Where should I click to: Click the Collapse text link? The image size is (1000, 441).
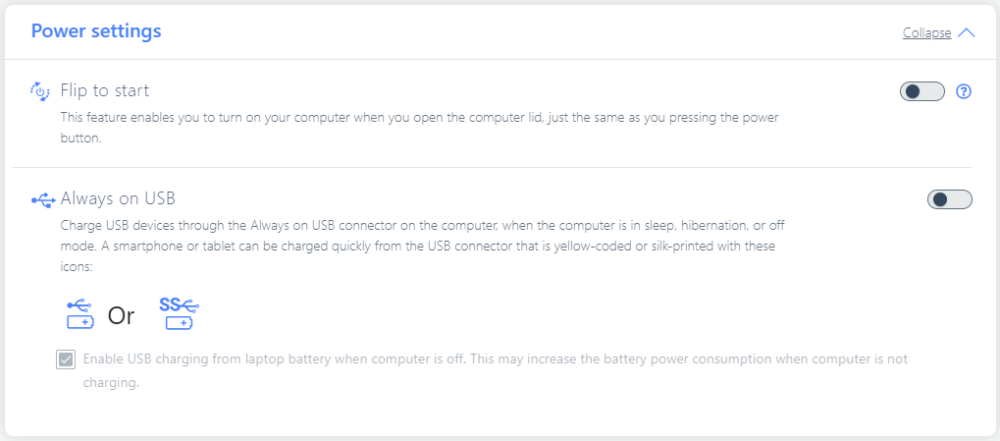[927, 33]
